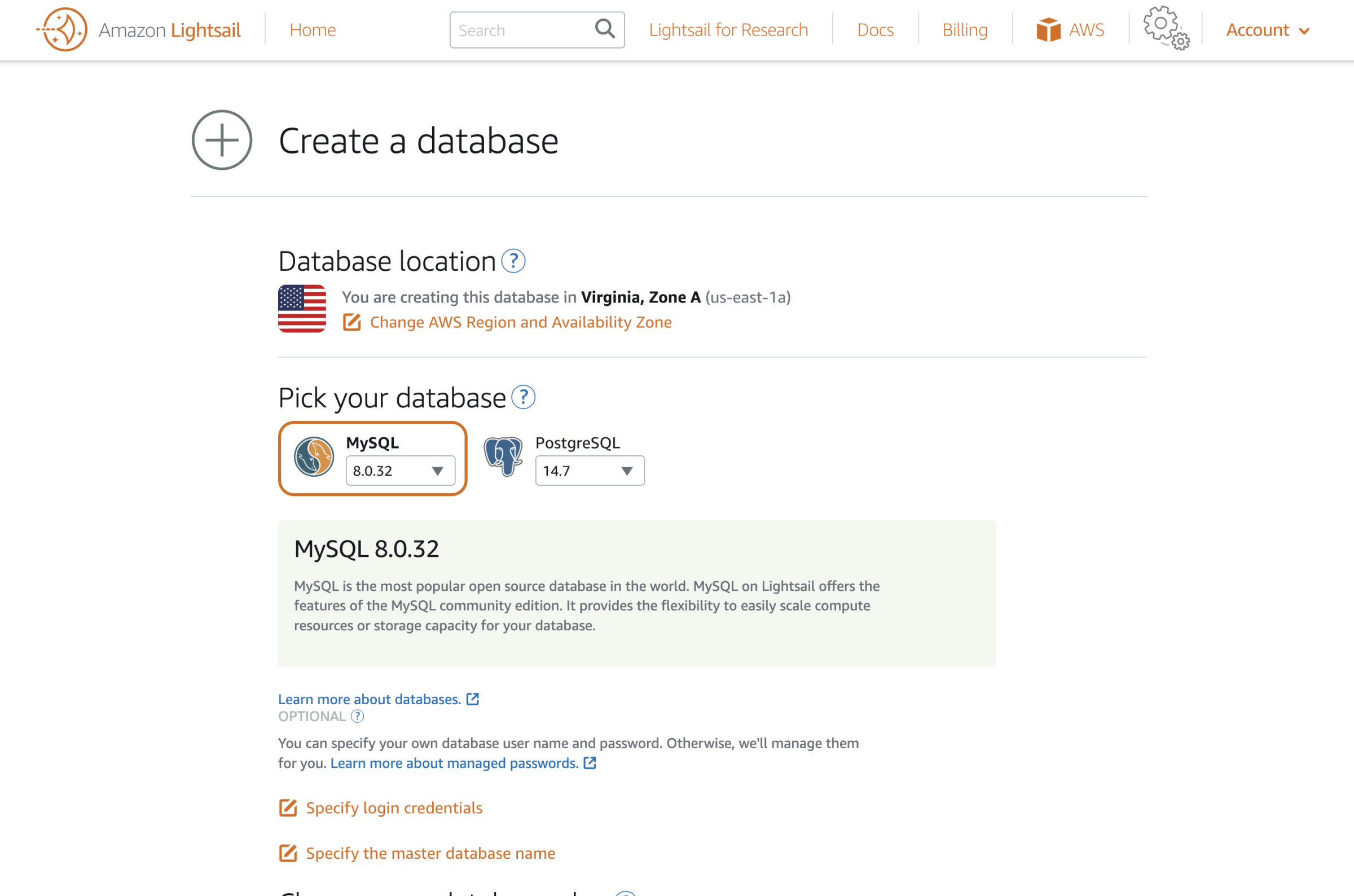This screenshot has width=1354, height=896.
Task: Click the AWS cube icon in navbar
Action: pyautogui.click(x=1046, y=29)
